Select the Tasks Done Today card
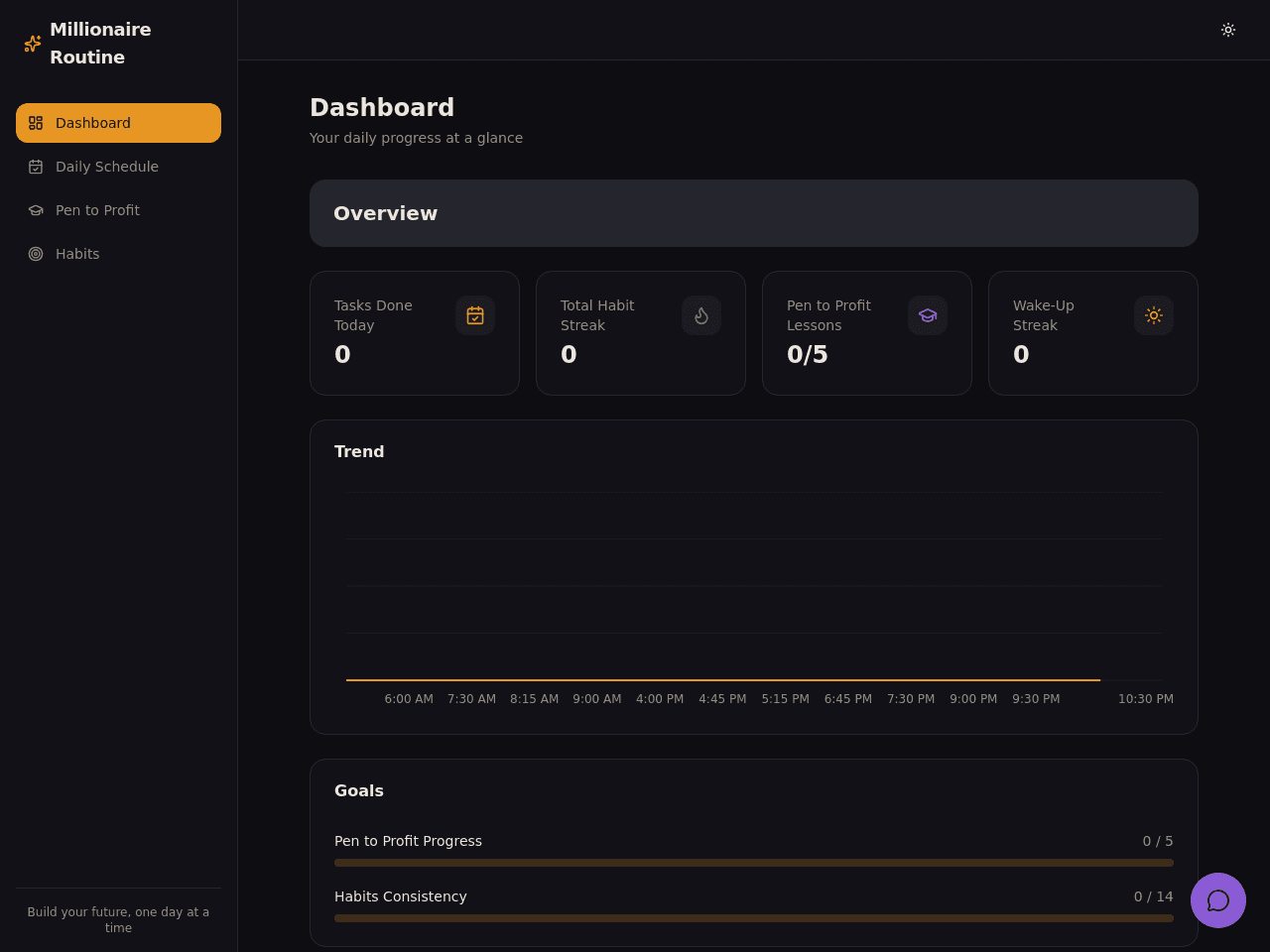Screen dimensions: 1270x952 point(415,333)
